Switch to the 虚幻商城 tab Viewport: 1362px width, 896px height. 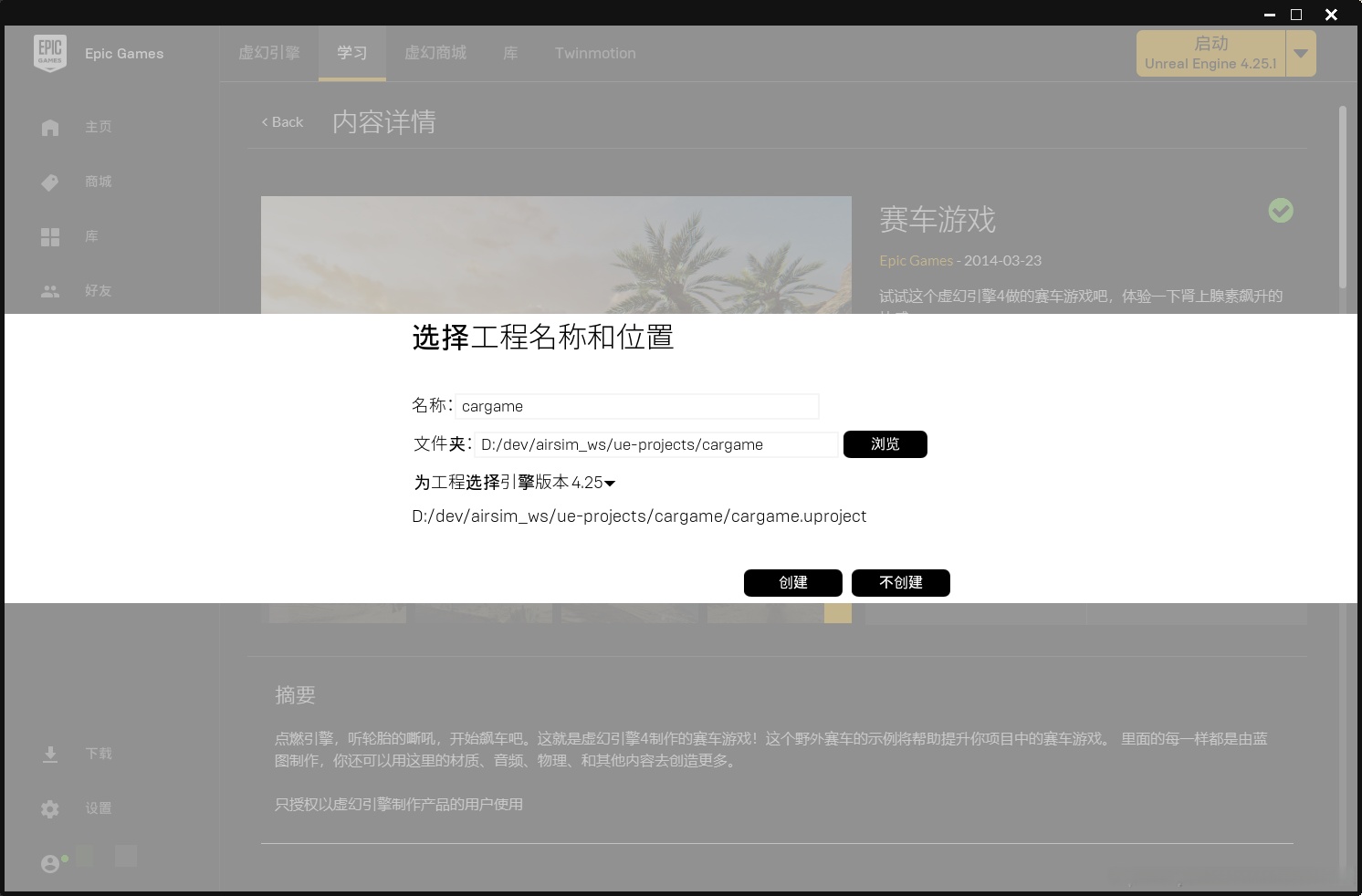point(437,53)
